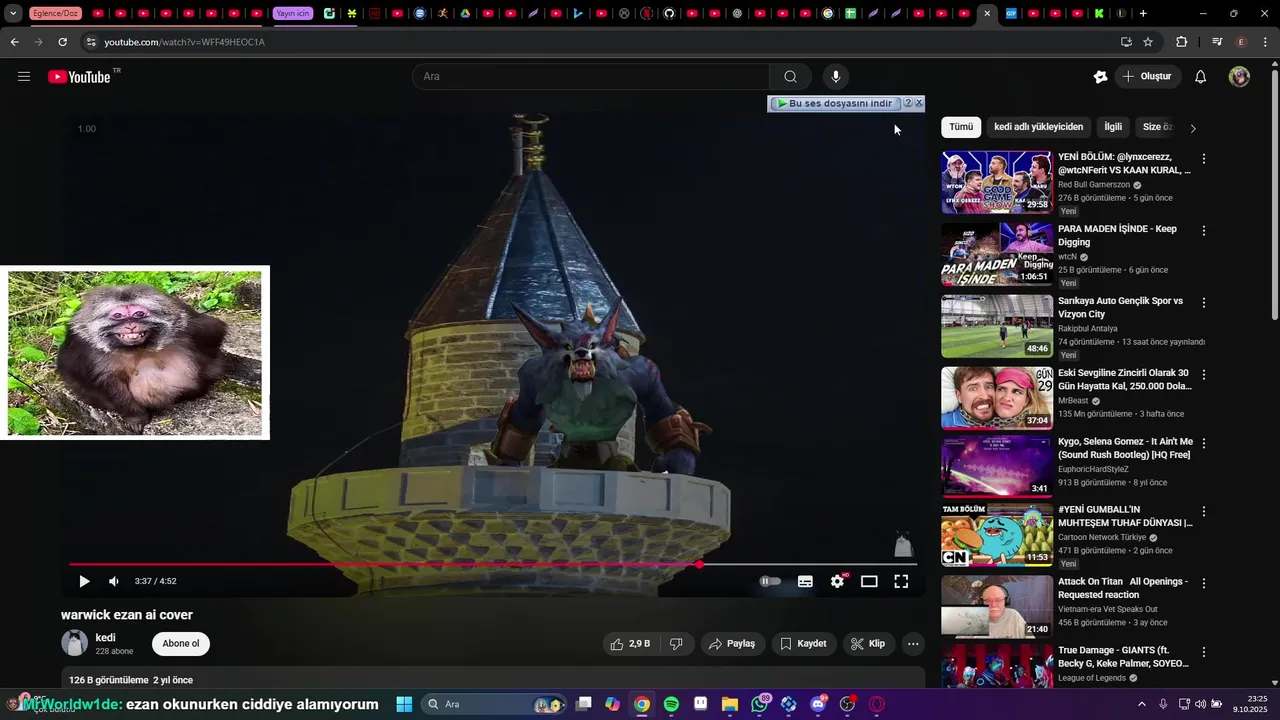Open menu for Gumball video
This screenshot has width=1280, height=720.
pyautogui.click(x=1204, y=512)
